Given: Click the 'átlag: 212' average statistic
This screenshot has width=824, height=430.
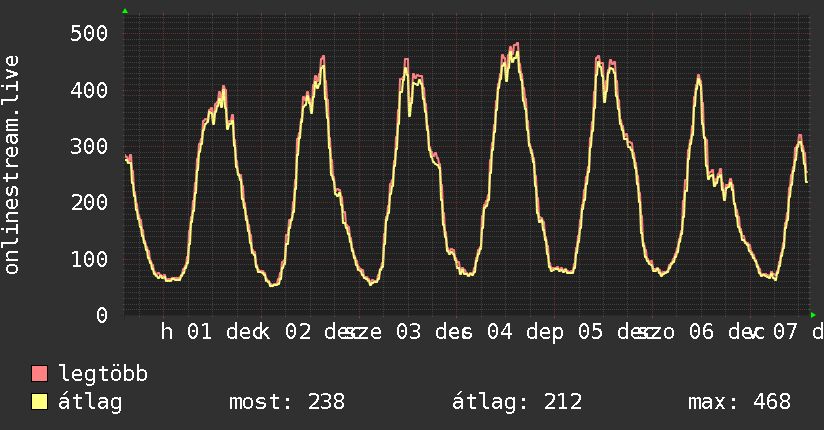Looking at the screenshot, I should (x=517, y=403).
